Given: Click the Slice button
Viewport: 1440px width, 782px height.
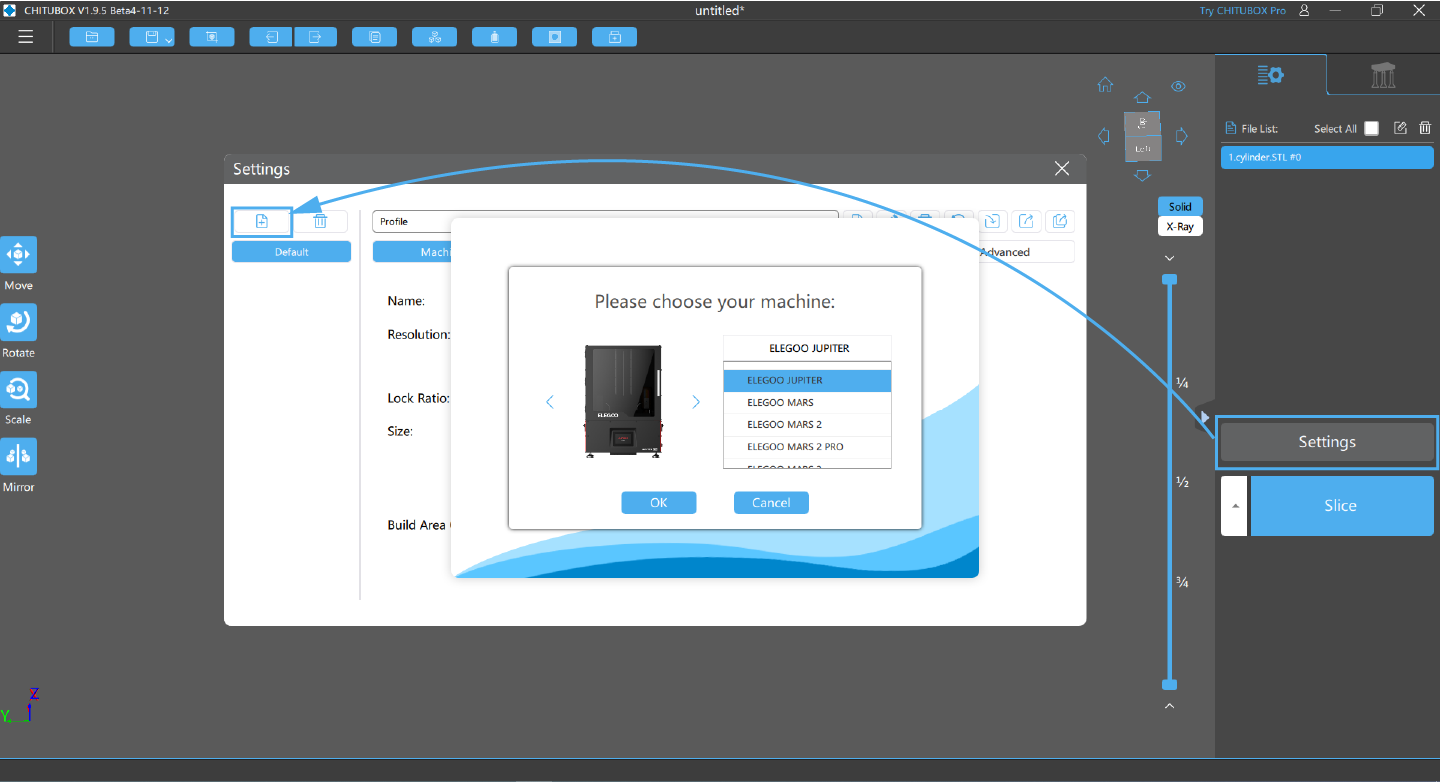Looking at the screenshot, I should (1341, 506).
